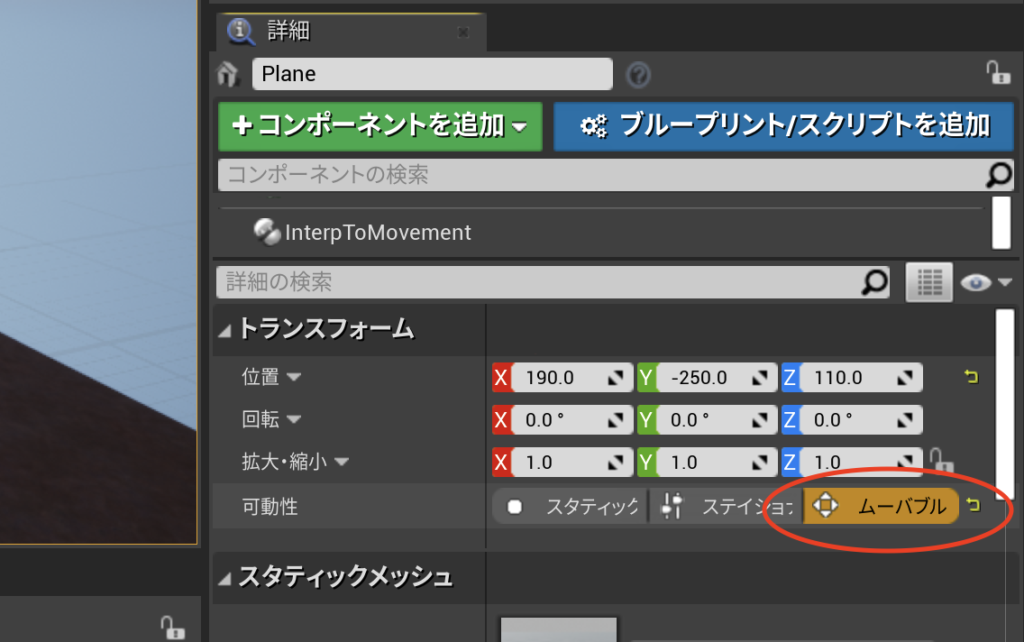
Task: Open the 位置 dropdown arrow
Action: pyautogui.click(x=294, y=378)
